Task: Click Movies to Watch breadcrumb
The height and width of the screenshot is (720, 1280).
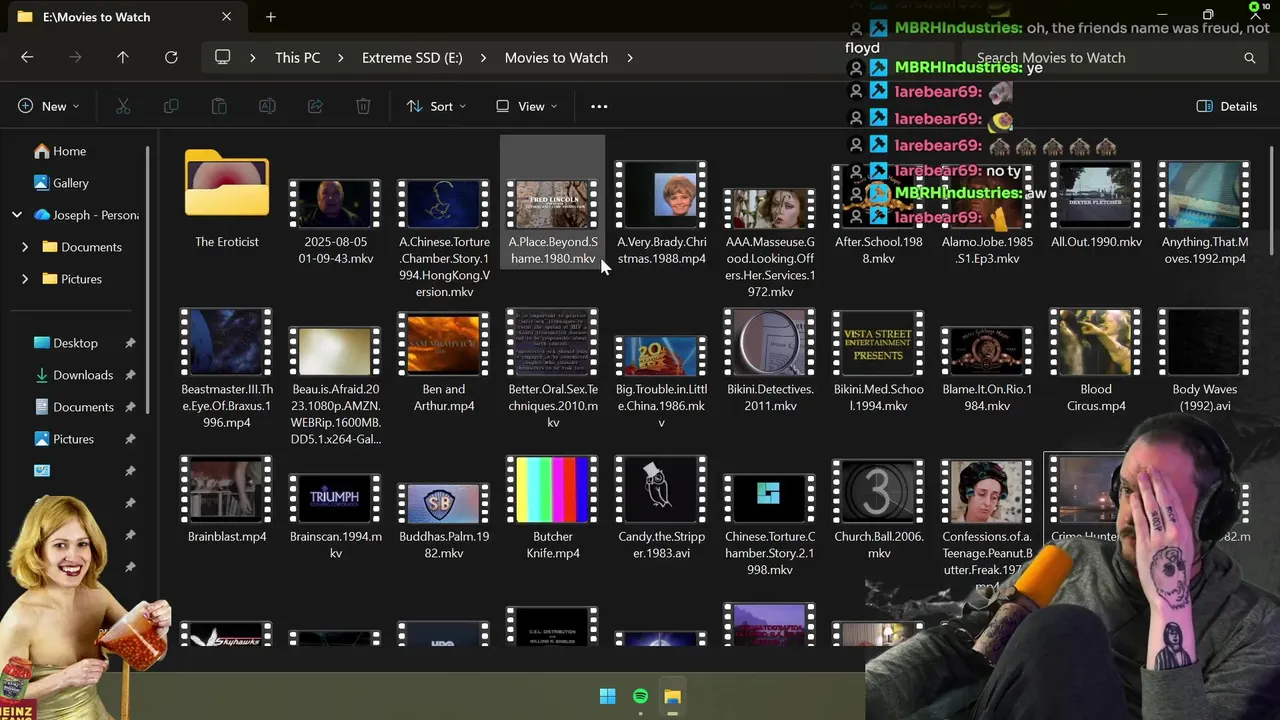Action: pyautogui.click(x=556, y=58)
